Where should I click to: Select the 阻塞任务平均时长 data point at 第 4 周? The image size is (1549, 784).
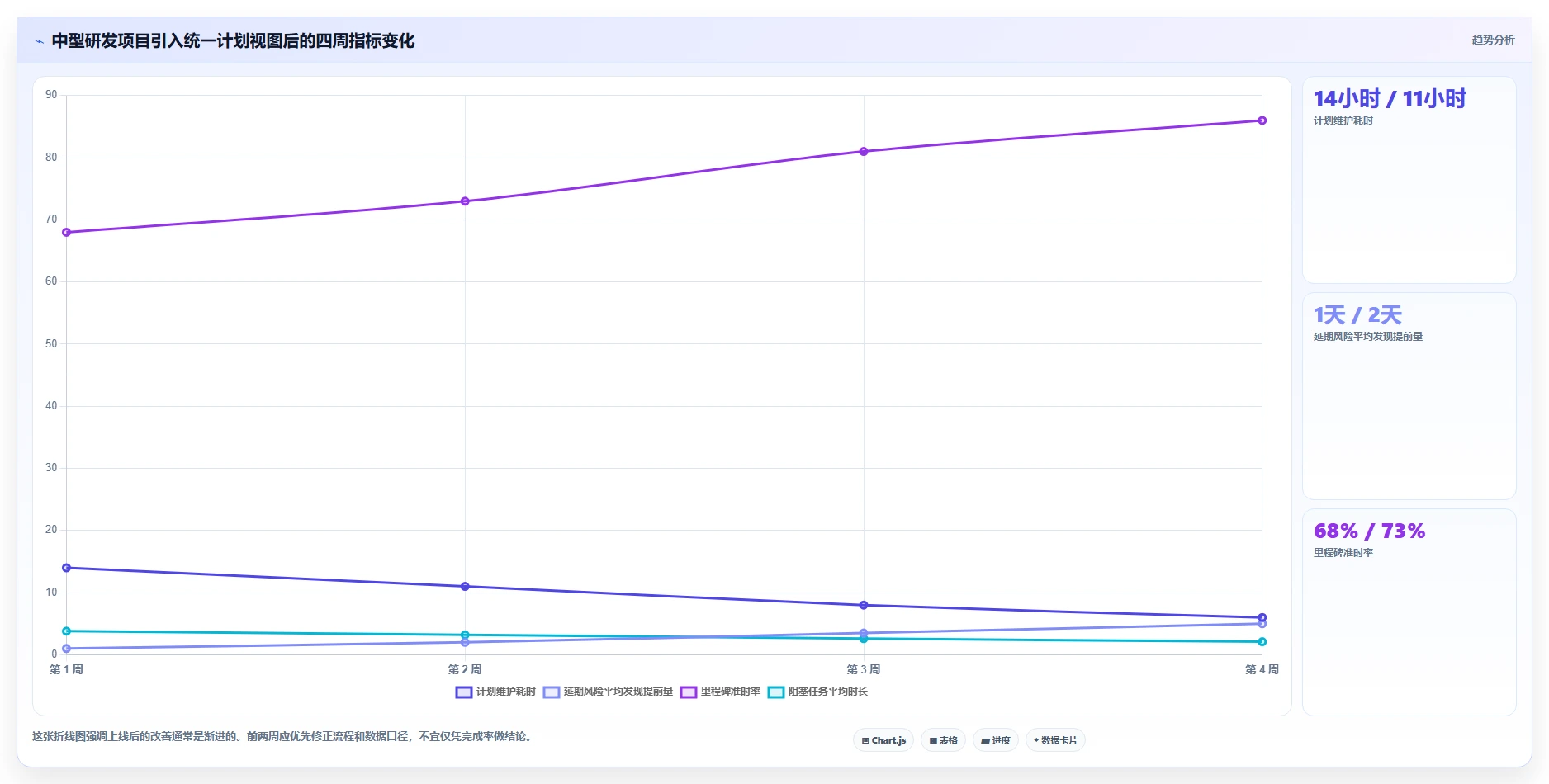click(1262, 642)
